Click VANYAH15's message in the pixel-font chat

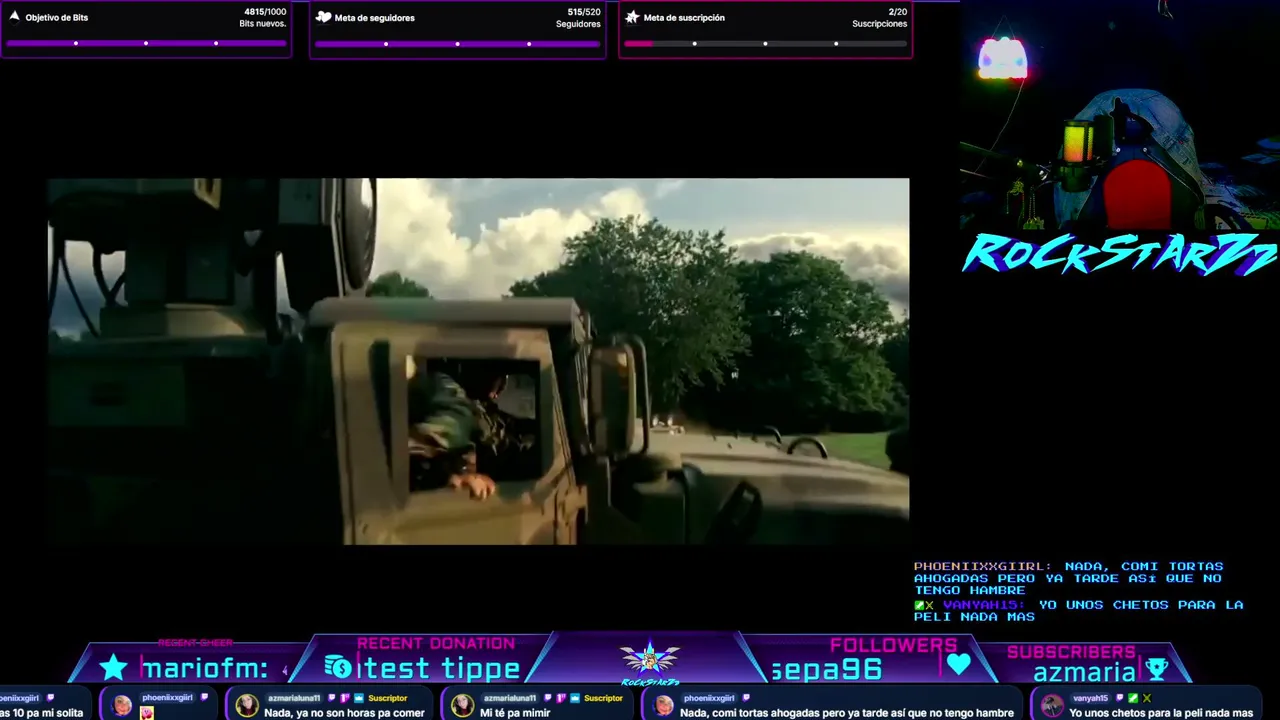tap(1078, 610)
